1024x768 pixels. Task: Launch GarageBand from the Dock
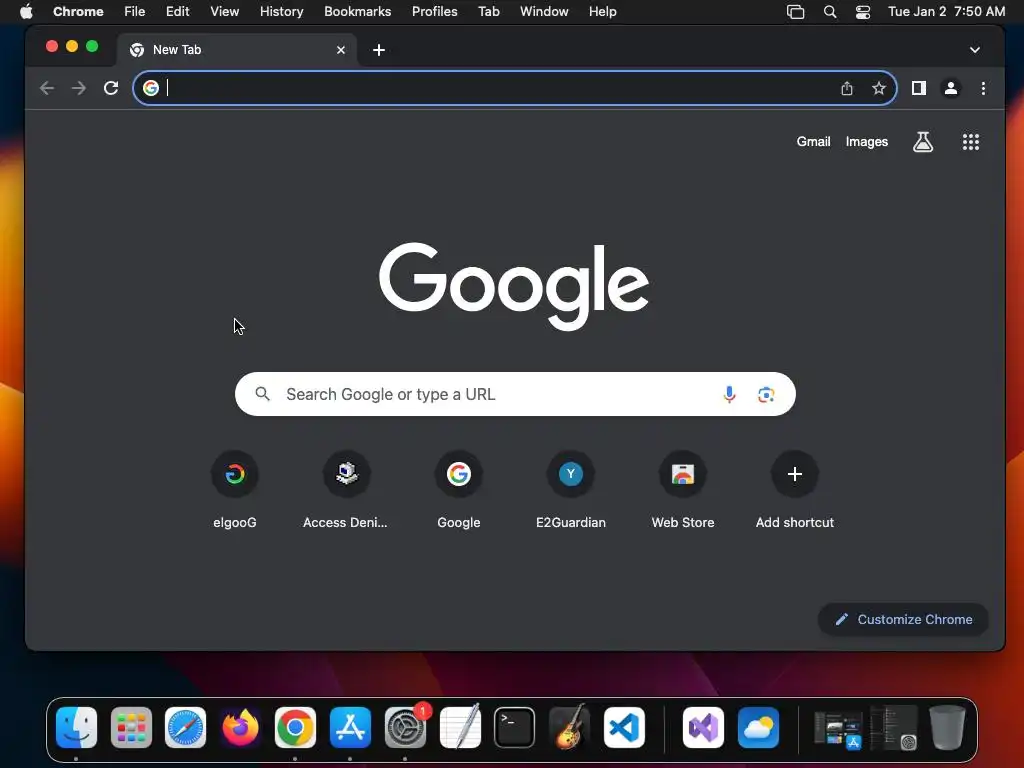tap(569, 728)
